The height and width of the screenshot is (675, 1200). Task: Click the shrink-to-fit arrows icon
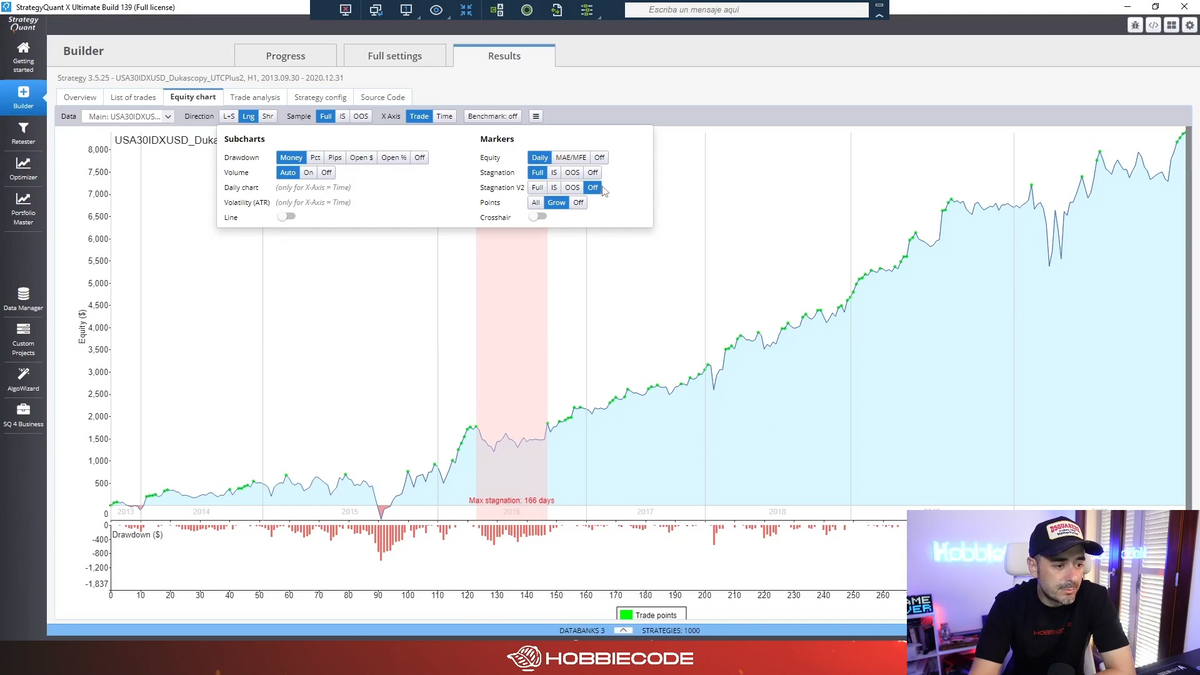pyautogui.click(x=466, y=10)
